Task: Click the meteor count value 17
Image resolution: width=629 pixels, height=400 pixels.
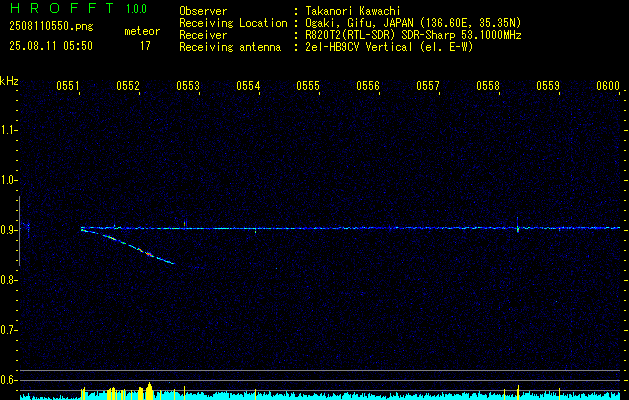Action: (145, 46)
